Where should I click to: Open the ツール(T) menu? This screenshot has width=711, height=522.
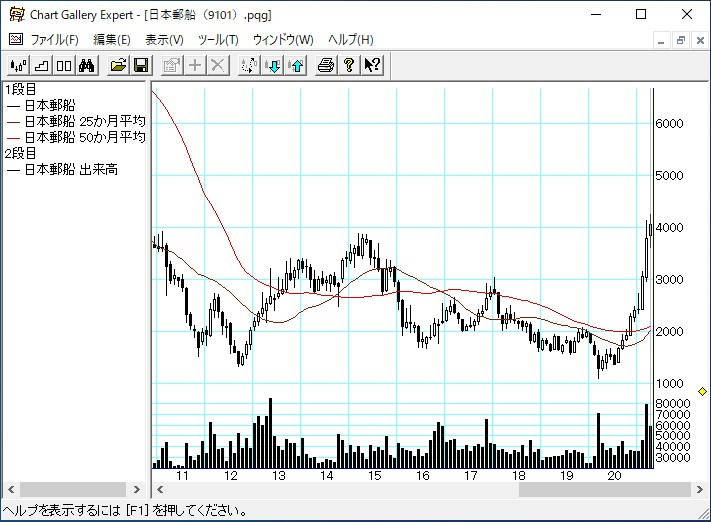(218, 40)
